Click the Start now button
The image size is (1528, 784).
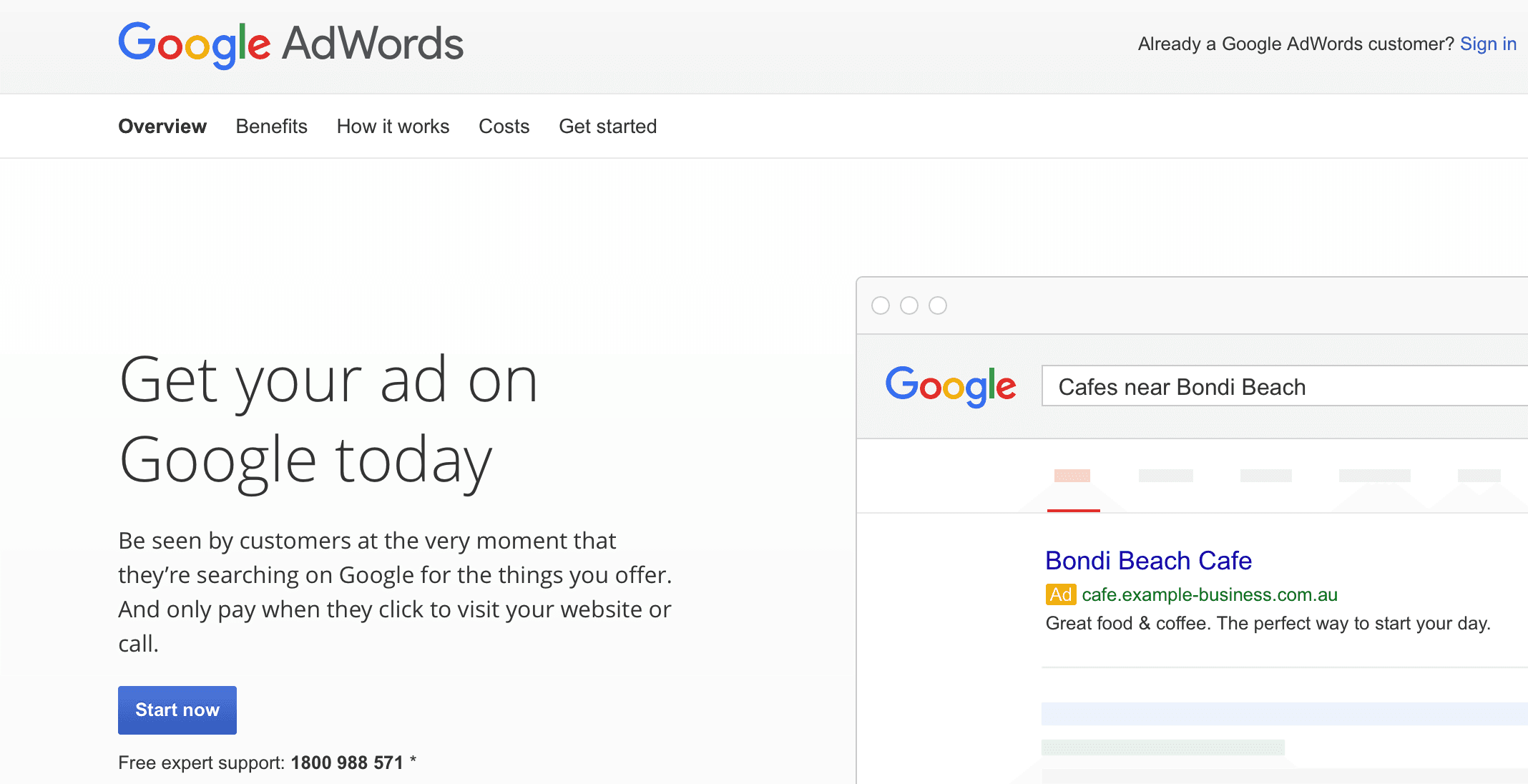tap(177, 708)
